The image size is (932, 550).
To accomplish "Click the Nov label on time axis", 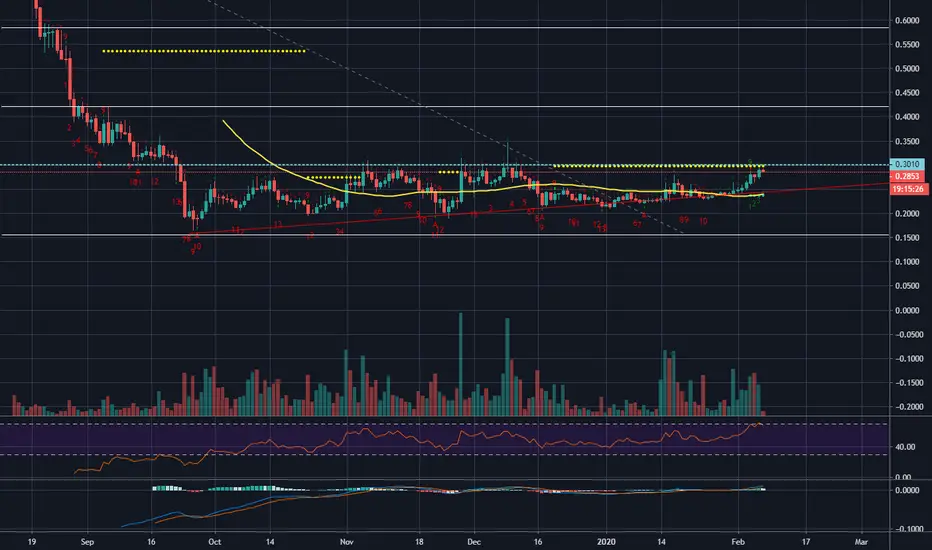I will (347, 542).
